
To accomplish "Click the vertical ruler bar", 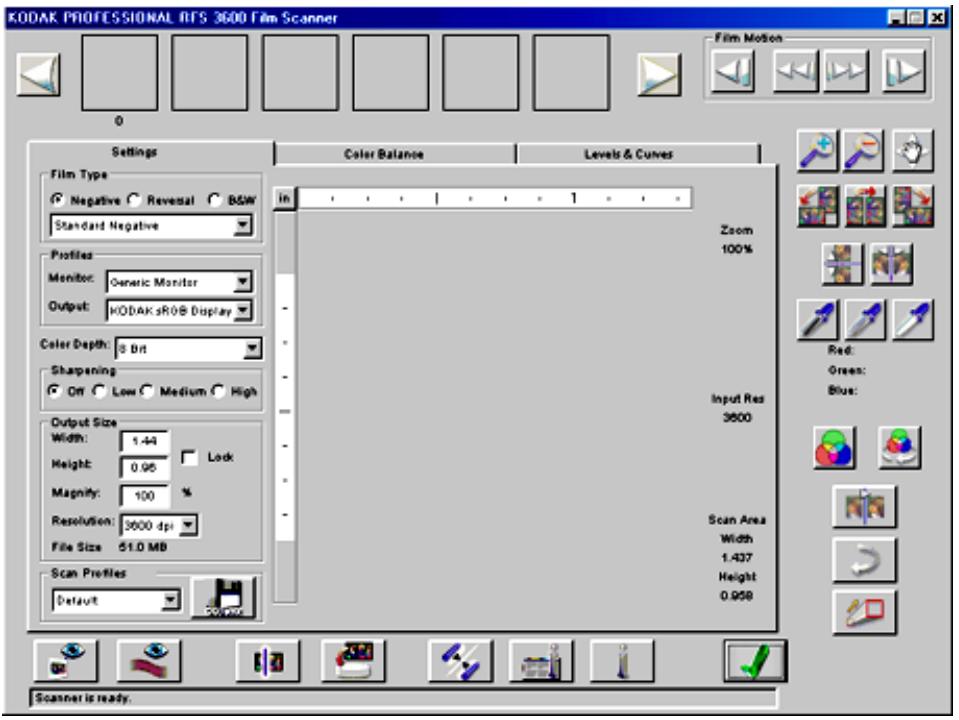I will [285, 407].
